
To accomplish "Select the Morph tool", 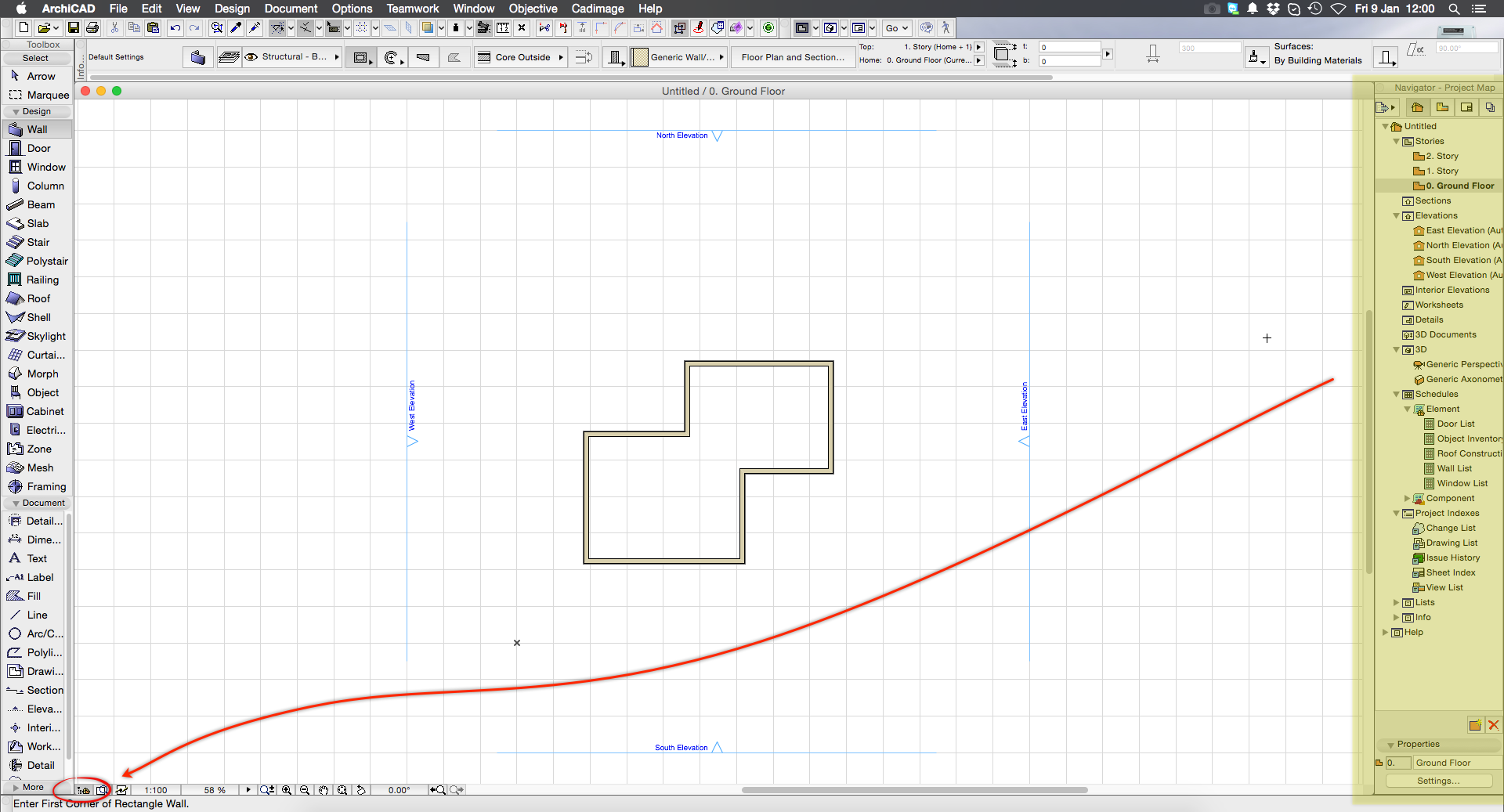I will (38, 374).
